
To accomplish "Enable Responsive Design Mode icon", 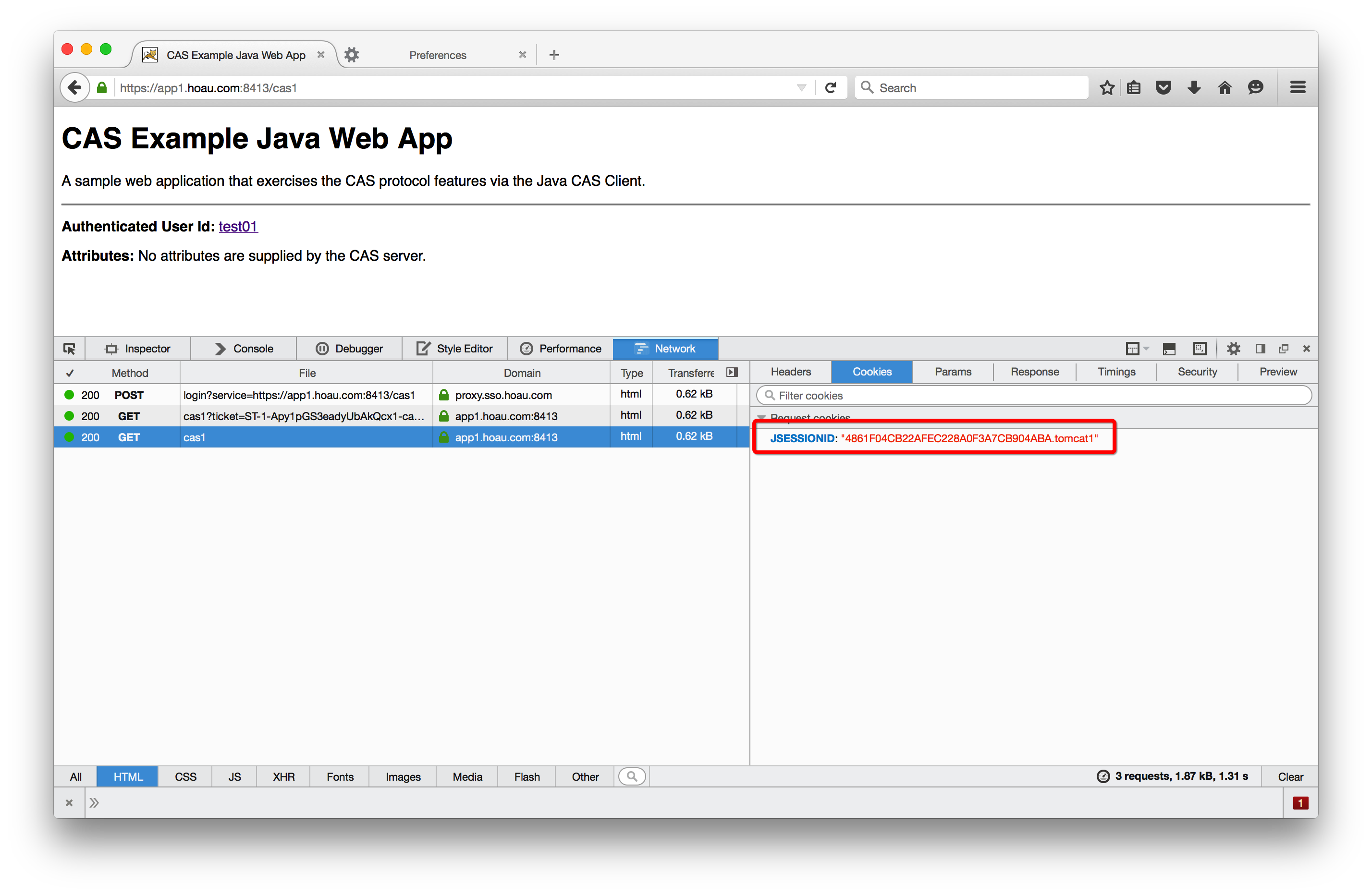I will [1200, 349].
